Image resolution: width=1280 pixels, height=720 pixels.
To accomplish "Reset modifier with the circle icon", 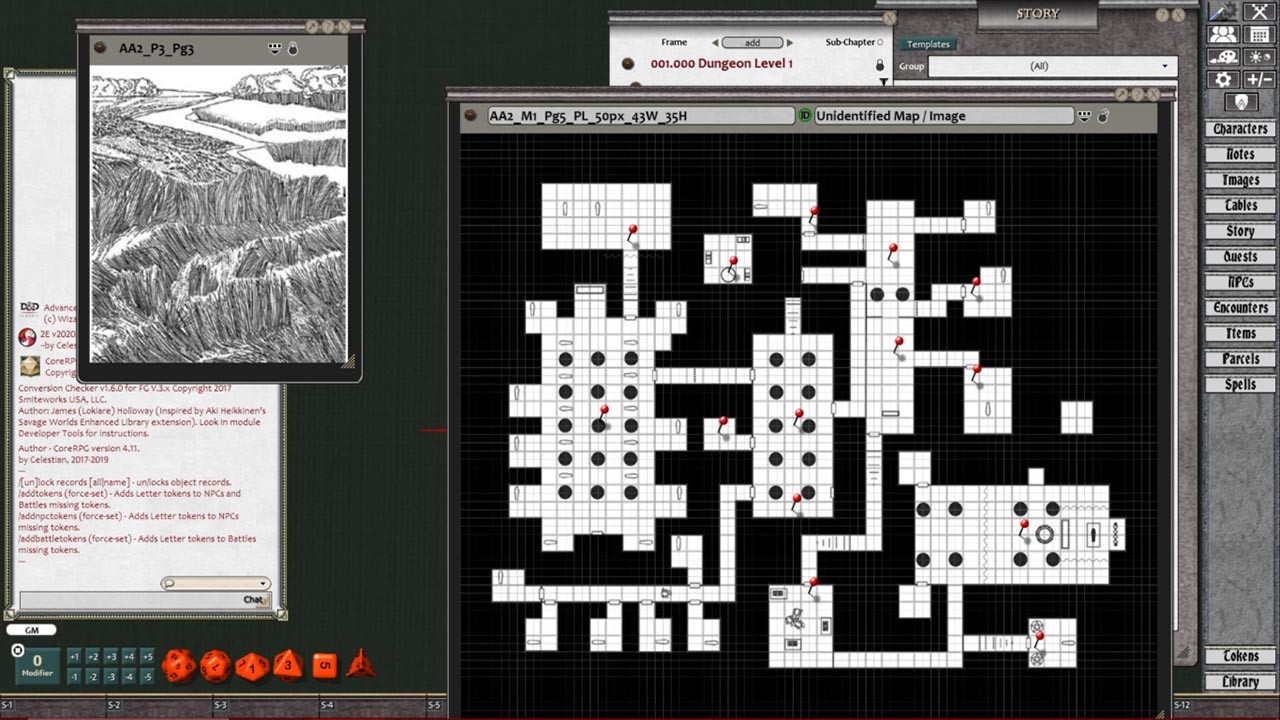I will [x=17, y=651].
